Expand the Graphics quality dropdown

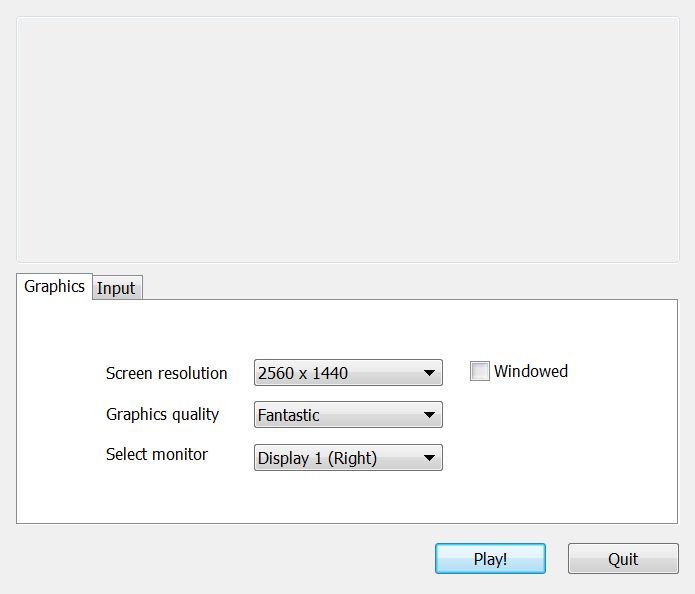pyautogui.click(x=347, y=415)
